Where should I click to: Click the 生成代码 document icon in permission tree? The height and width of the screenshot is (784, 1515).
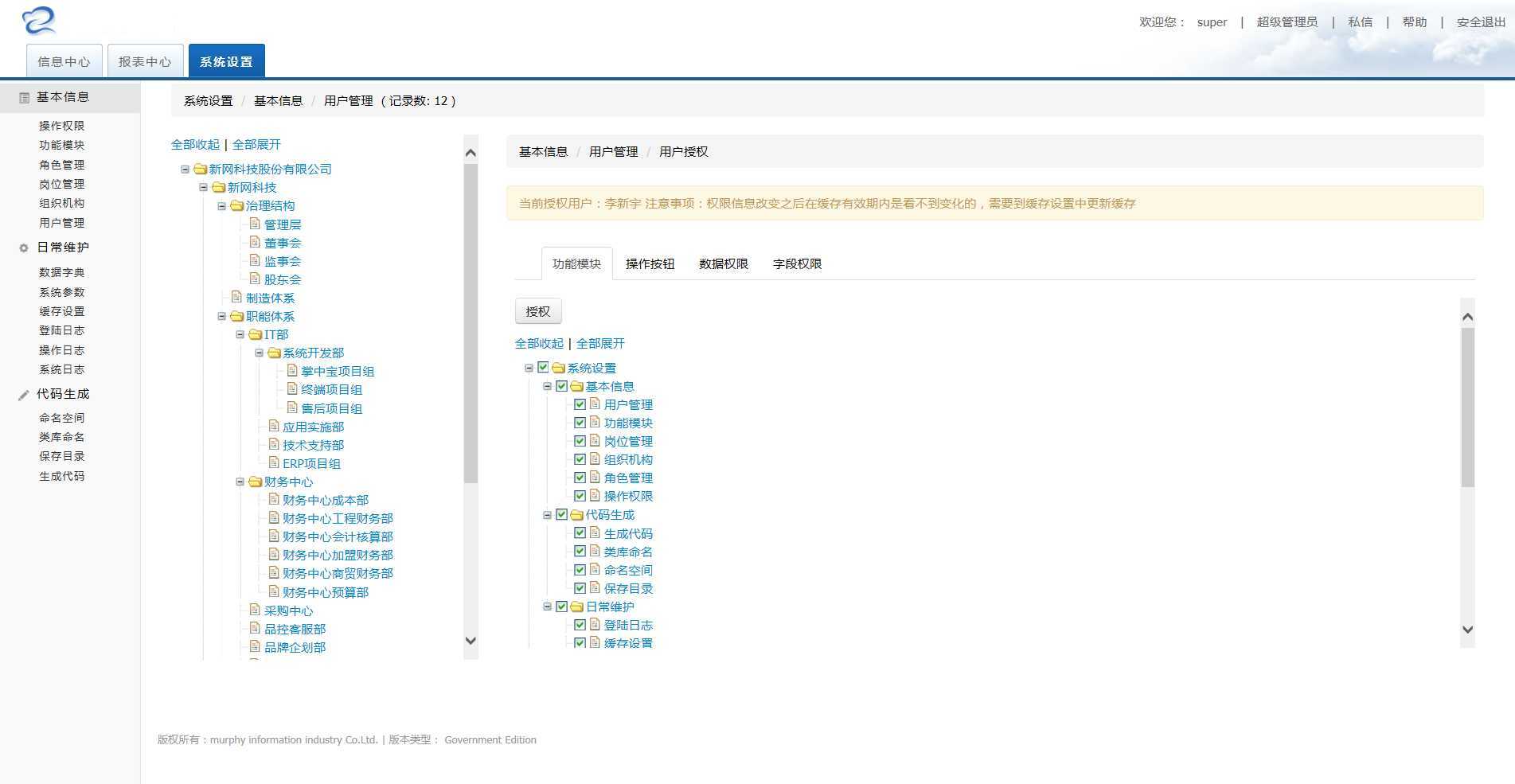click(595, 532)
